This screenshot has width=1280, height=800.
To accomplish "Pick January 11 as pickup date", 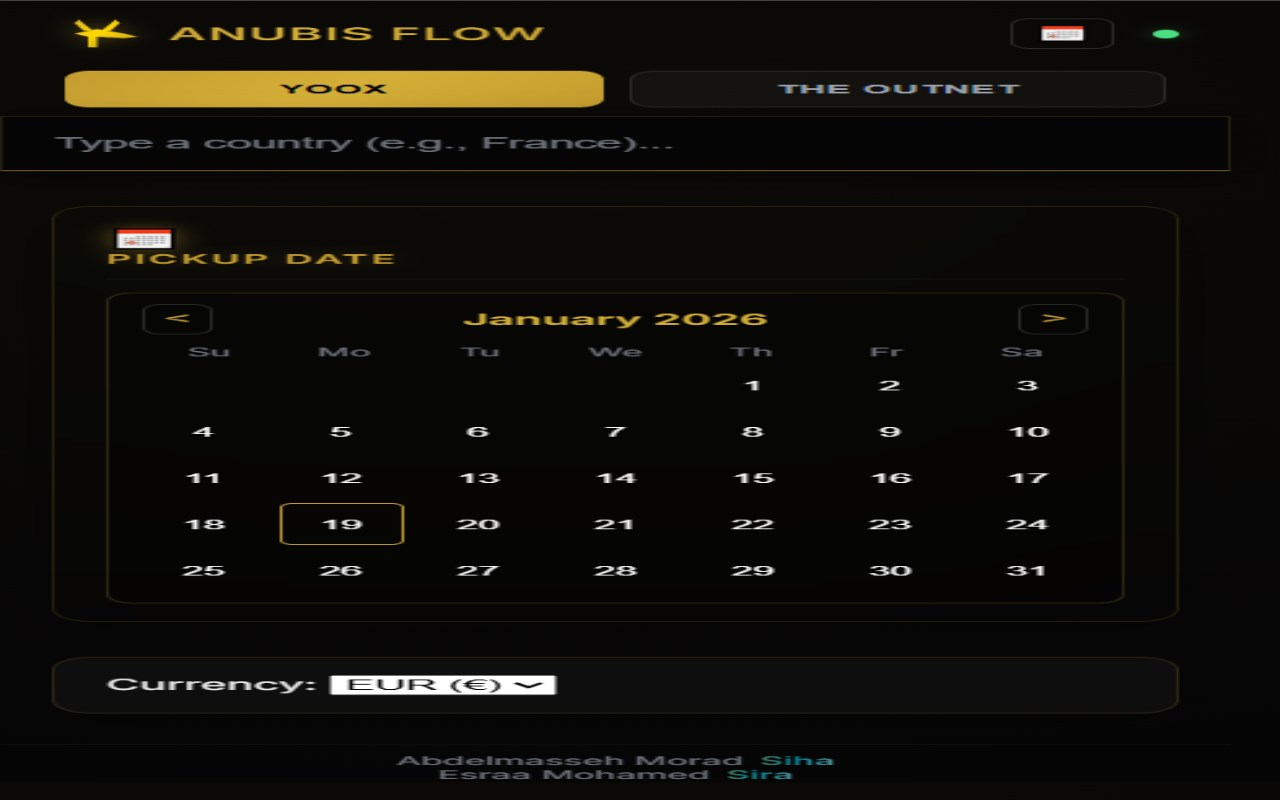I will coord(203,478).
